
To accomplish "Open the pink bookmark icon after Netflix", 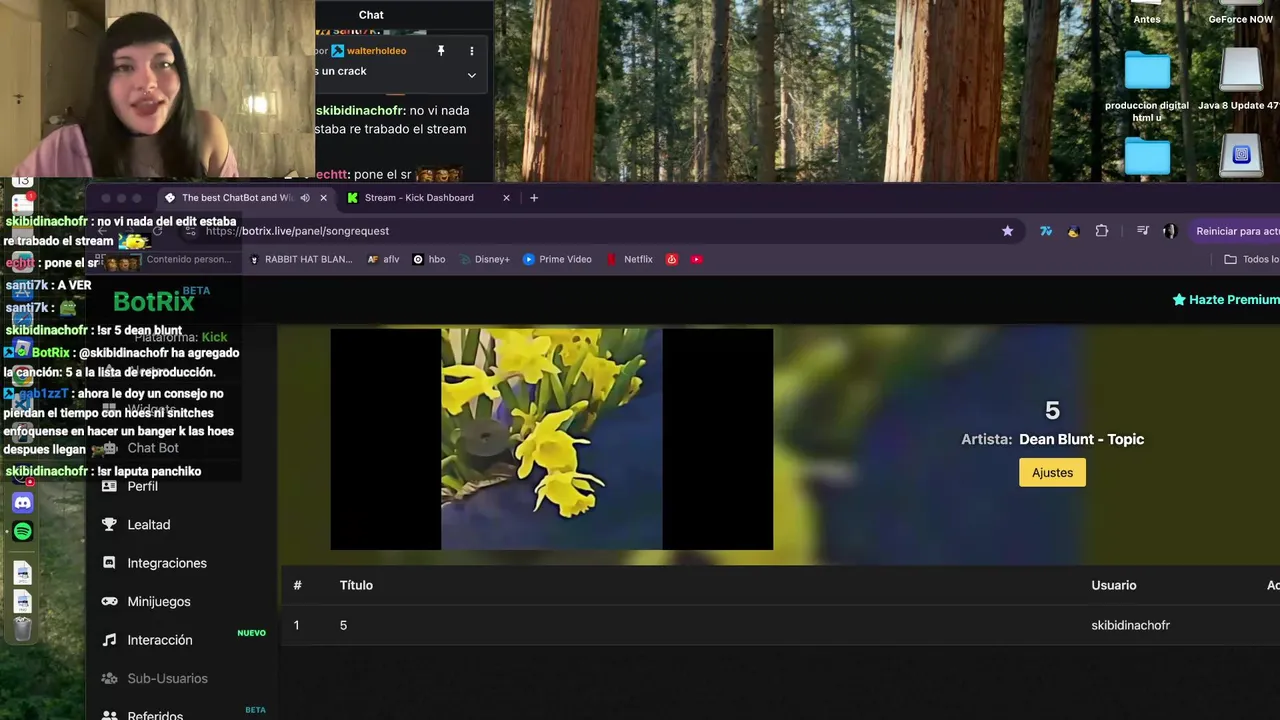I will (x=672, y=259).
